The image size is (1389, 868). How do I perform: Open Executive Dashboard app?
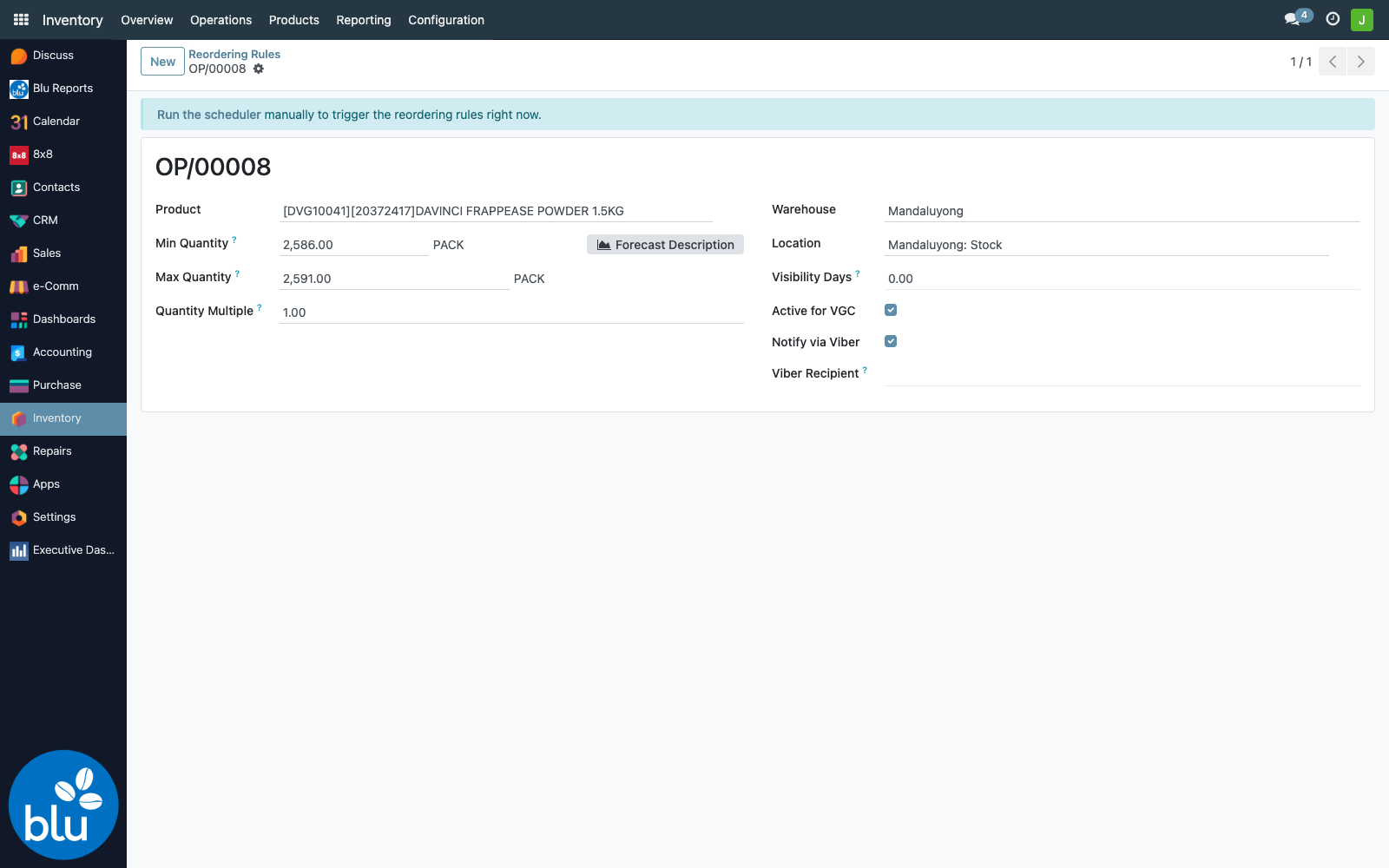pos(63,550)
